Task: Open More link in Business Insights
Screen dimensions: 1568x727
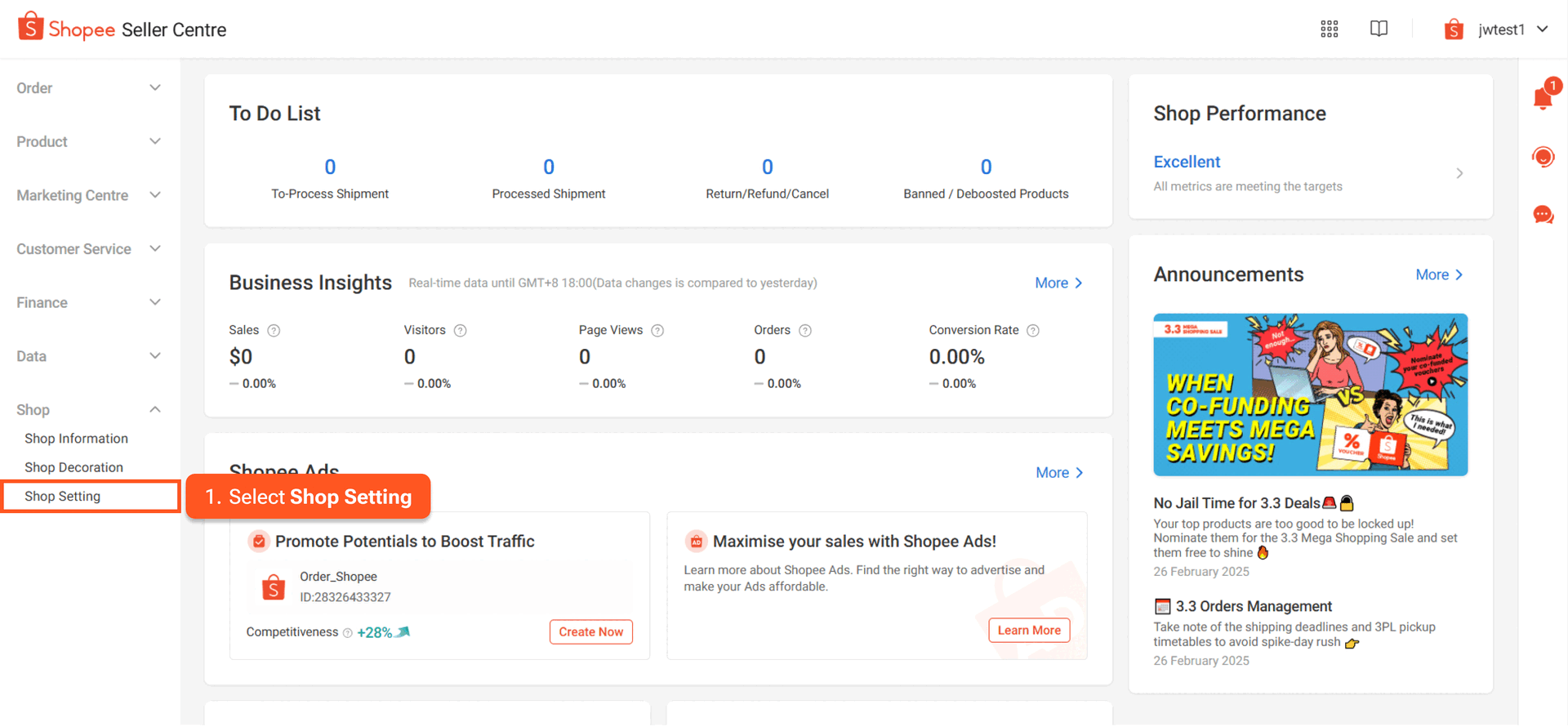Action: click(1058, 283)
